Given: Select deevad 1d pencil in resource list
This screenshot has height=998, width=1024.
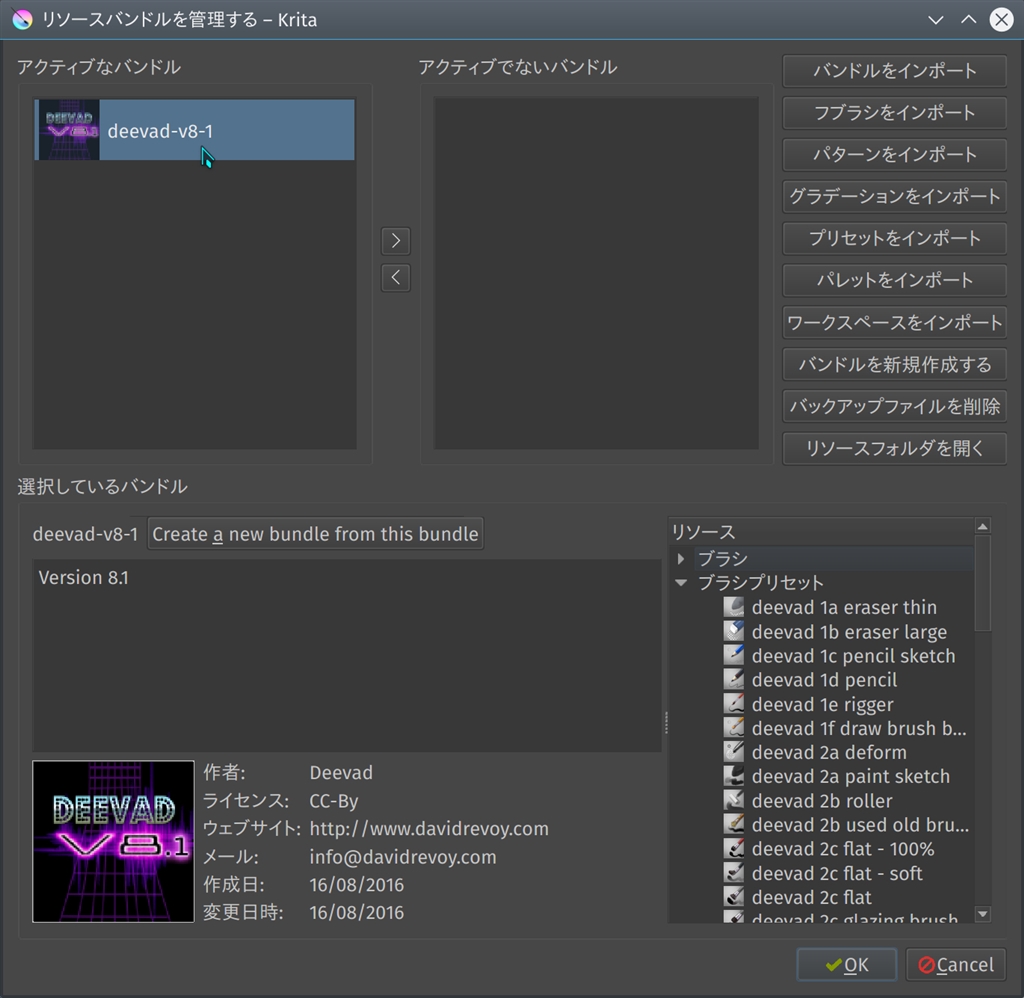Looking at the screenshot, I should [x=824, y=680].
